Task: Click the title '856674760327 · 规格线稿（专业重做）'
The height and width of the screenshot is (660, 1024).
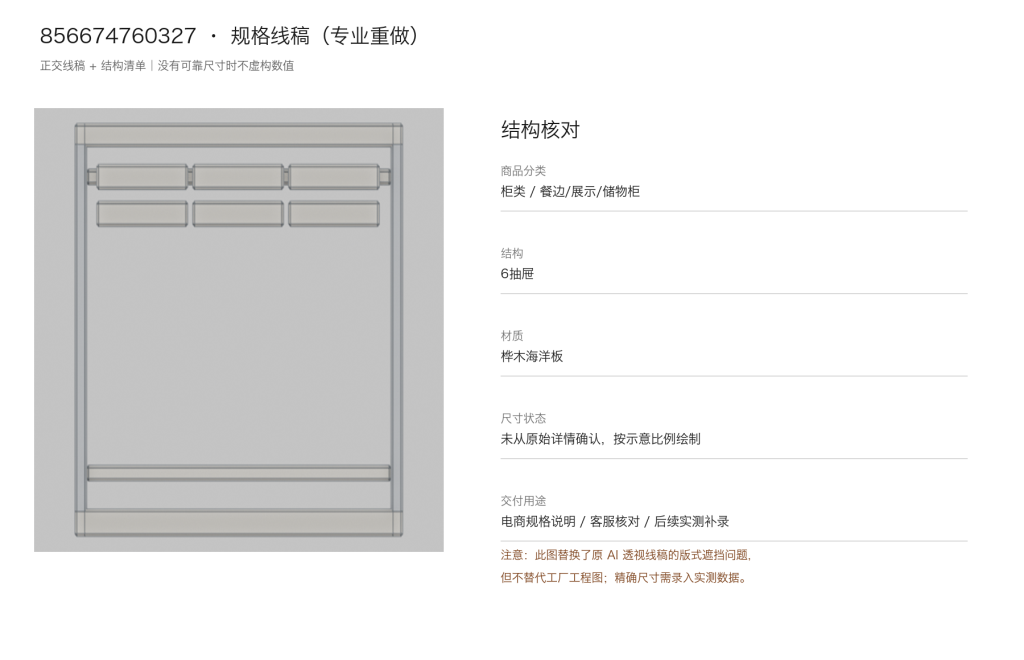Action: point(231,35)
